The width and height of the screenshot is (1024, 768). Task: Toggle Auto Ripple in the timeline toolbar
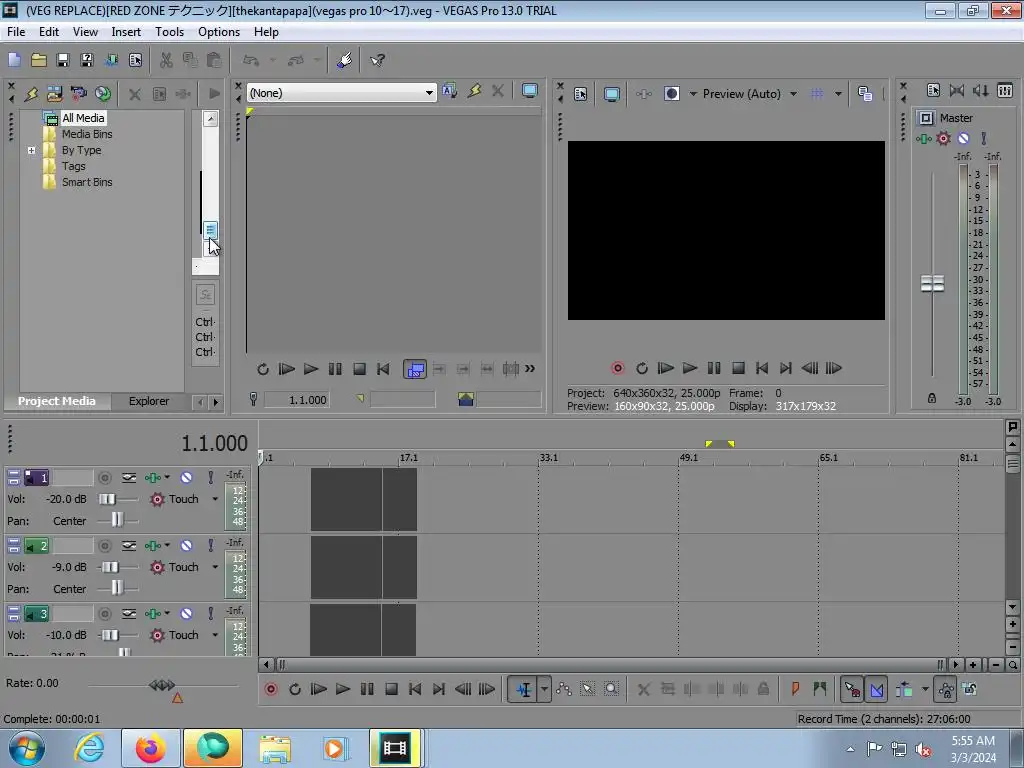904,689
